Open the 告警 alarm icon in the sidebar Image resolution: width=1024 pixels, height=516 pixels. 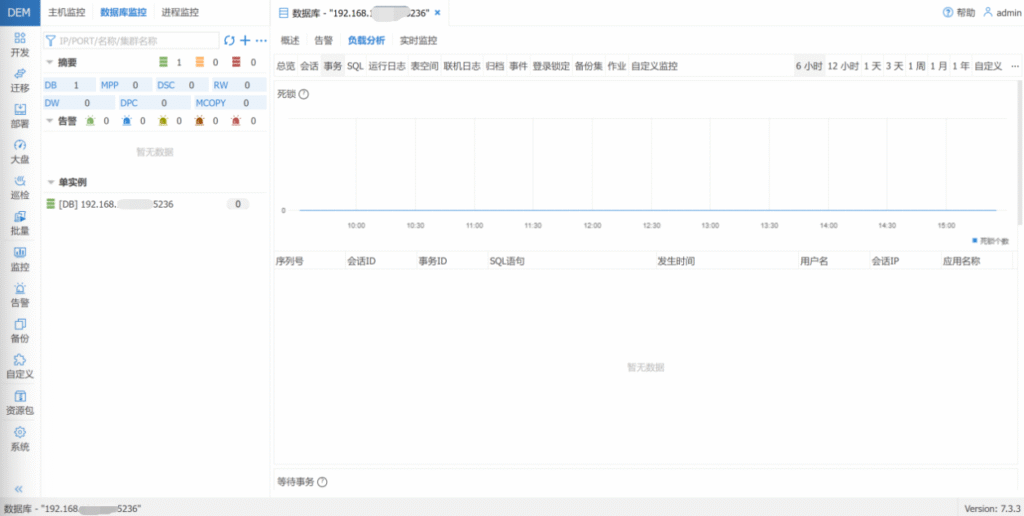click(20, 294)
